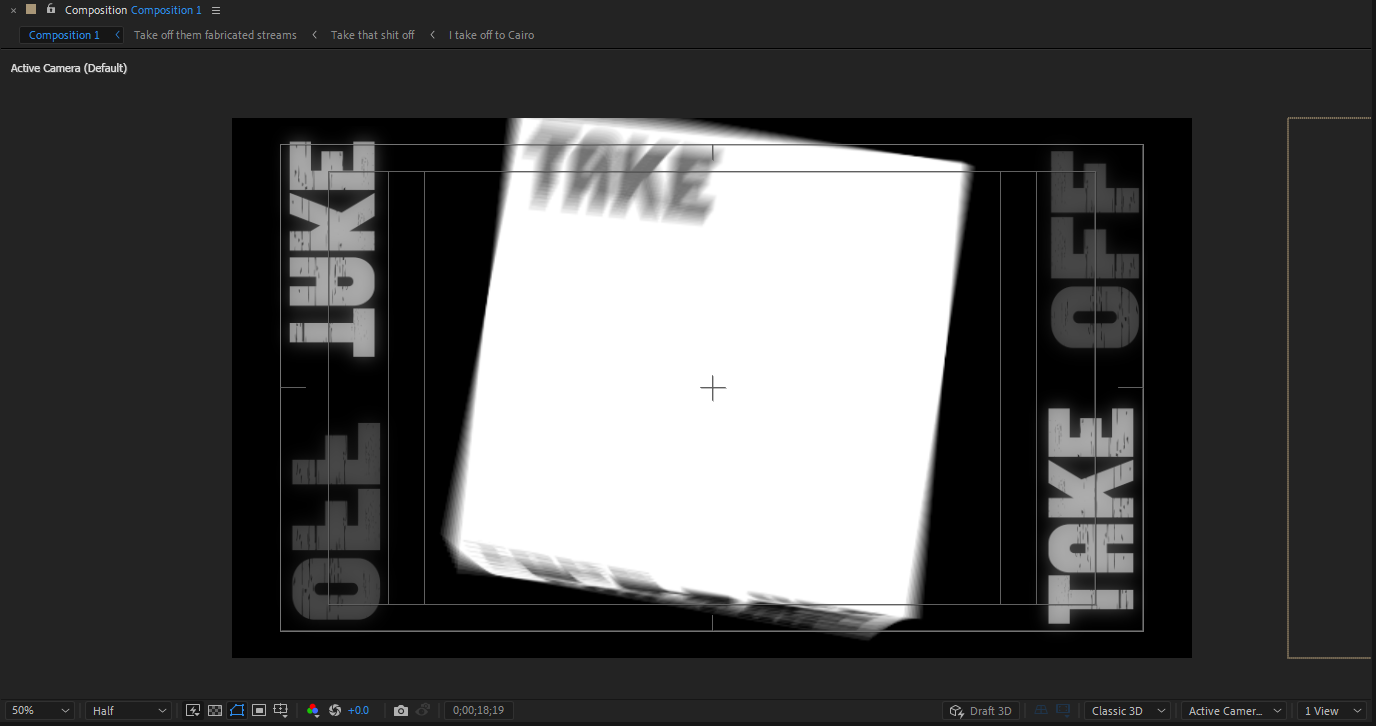The width and height of the screenshot is (1376, 726).
Task: Switch to 'Take that shit off' tab
Action: [372, 35]
